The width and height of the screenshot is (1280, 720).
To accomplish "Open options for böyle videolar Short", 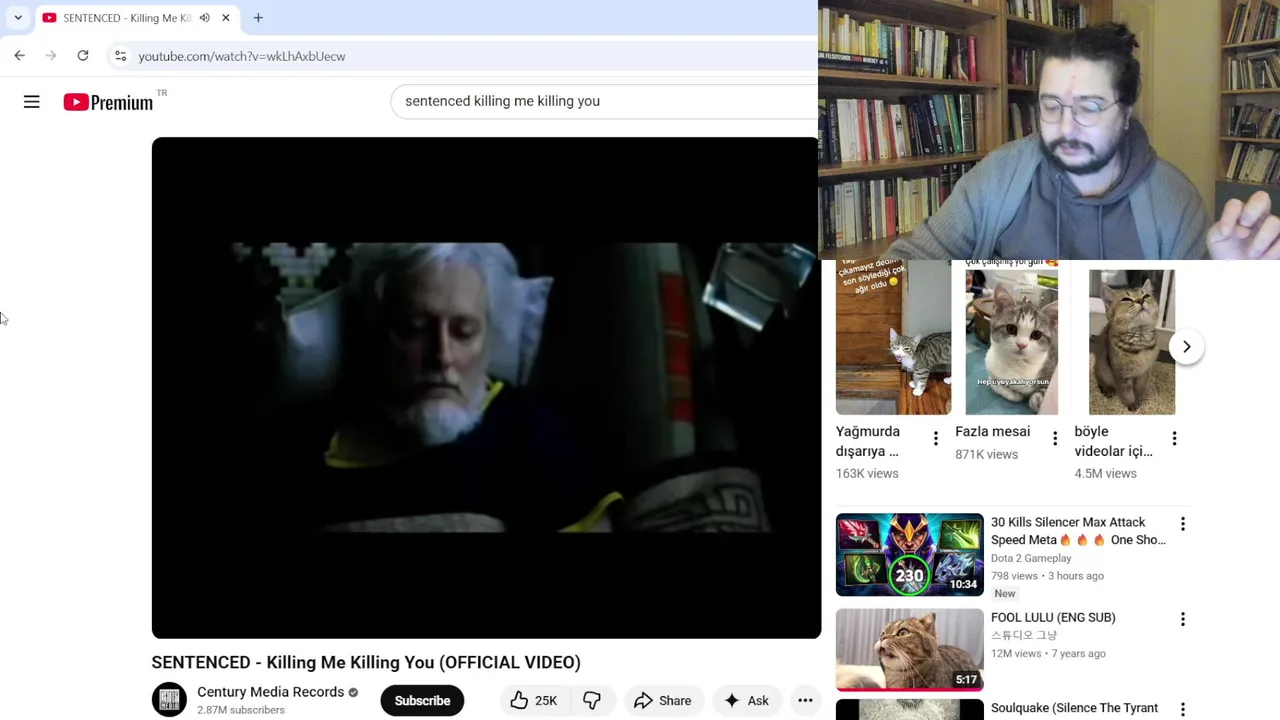I will (1174, 439).
